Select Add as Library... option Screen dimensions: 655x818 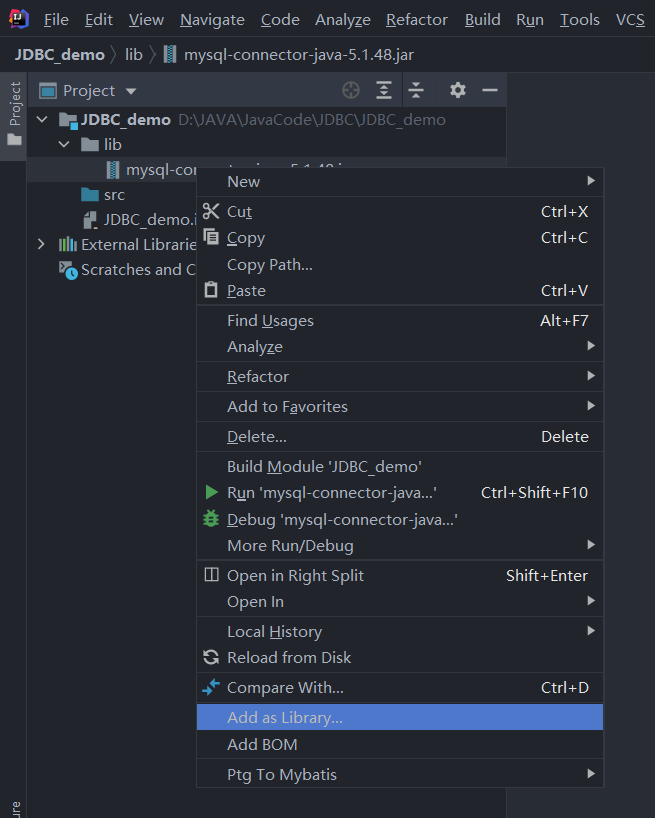tap(399, 717)
